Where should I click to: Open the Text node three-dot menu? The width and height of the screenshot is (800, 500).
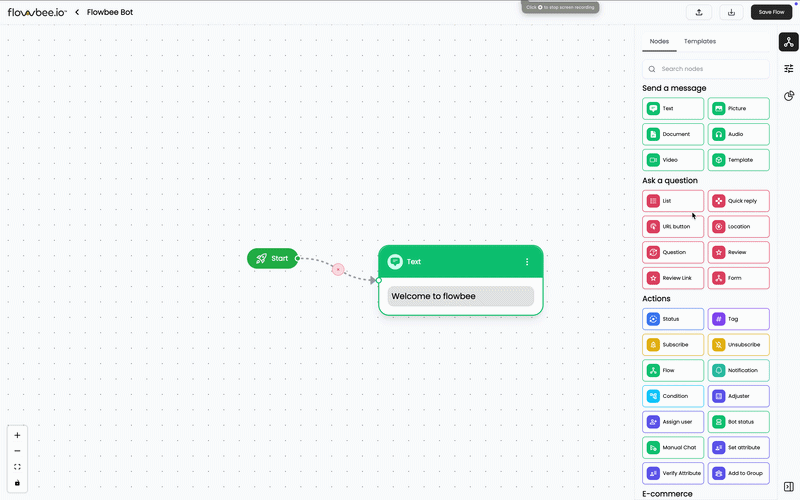pos(527,262)
